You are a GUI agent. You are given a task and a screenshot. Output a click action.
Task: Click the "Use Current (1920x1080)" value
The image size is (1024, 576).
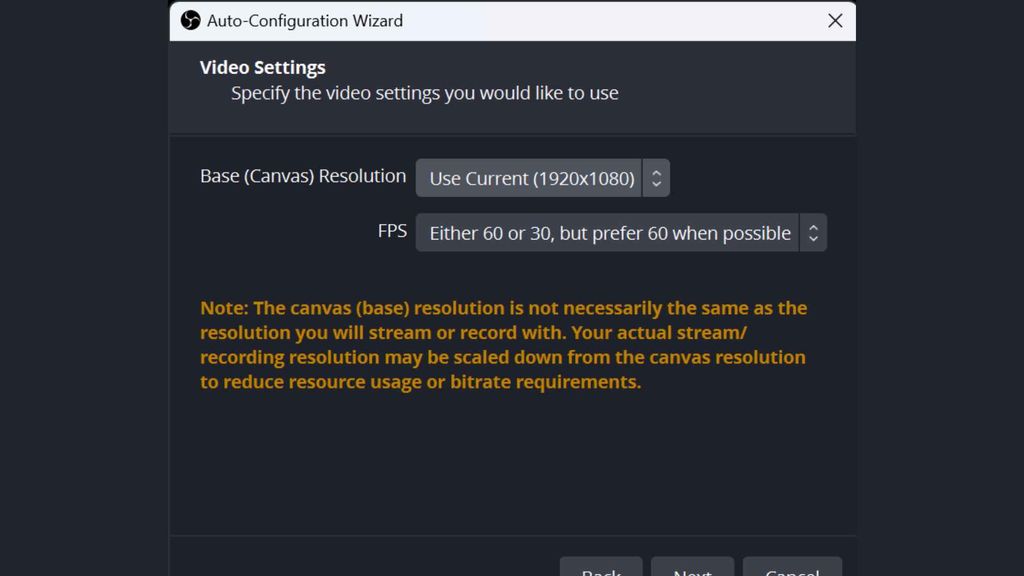click(x=529, y=178)
